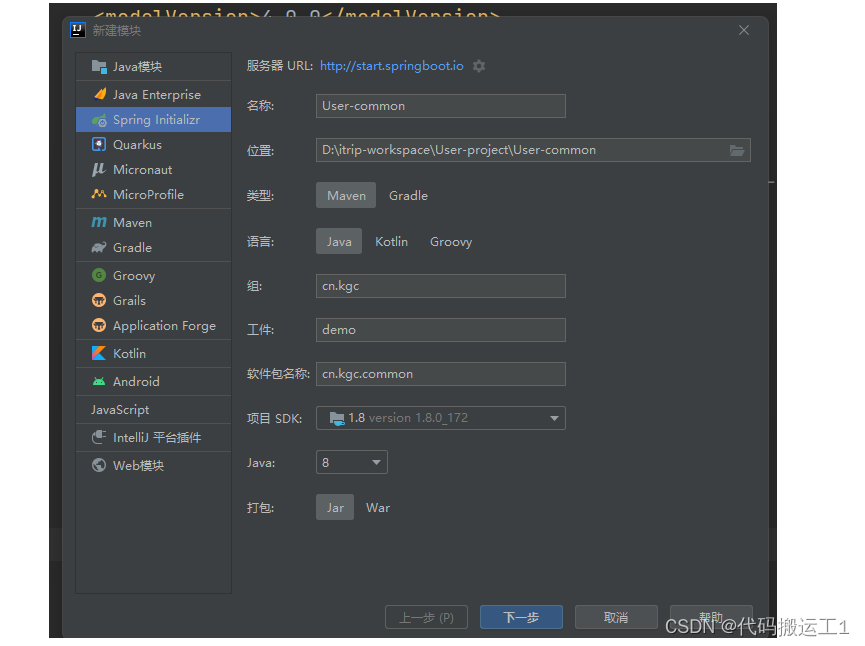Click the MicroProfile icon
Image resolution: width=865 pixels, height=646 pixels.
pyautogui.click(x=99, y=194)
